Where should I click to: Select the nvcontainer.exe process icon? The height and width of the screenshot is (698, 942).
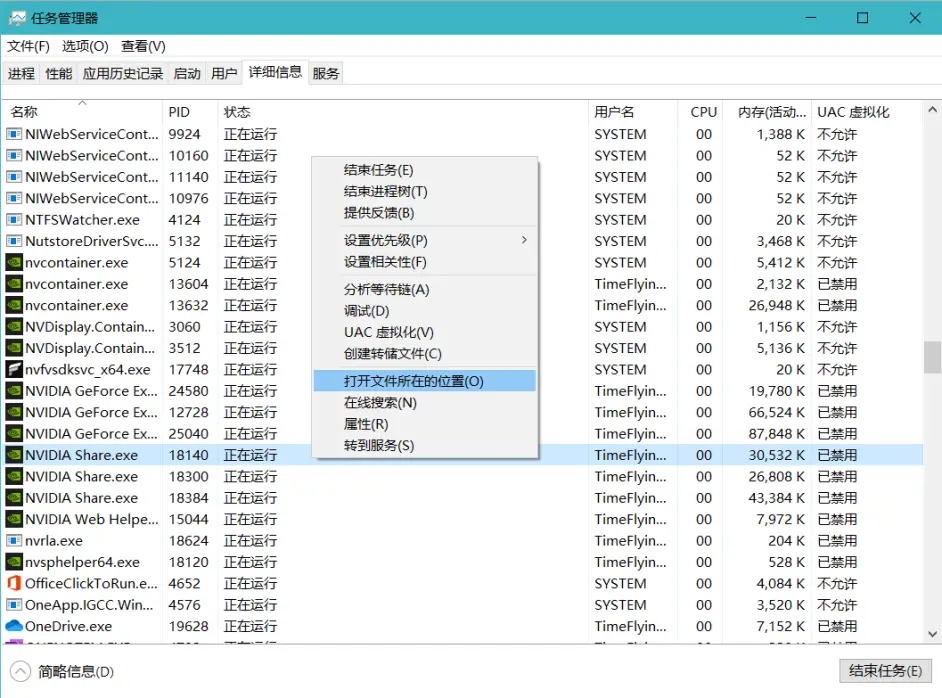point(14,262)
